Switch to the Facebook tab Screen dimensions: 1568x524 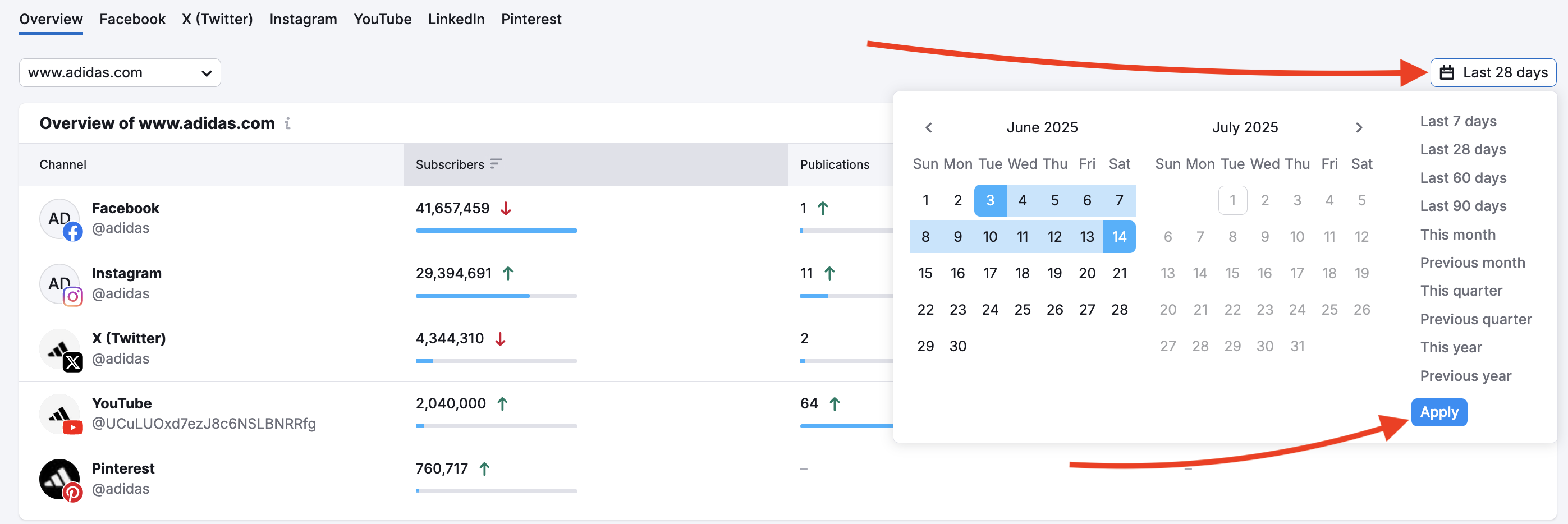click(x=132, y=19)
